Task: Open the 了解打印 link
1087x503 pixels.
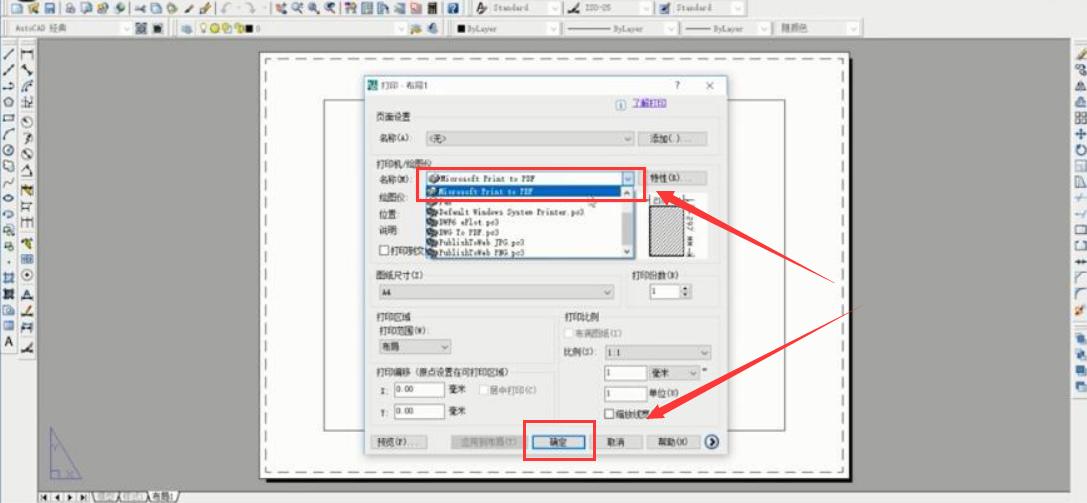Action: click(650, 103)
